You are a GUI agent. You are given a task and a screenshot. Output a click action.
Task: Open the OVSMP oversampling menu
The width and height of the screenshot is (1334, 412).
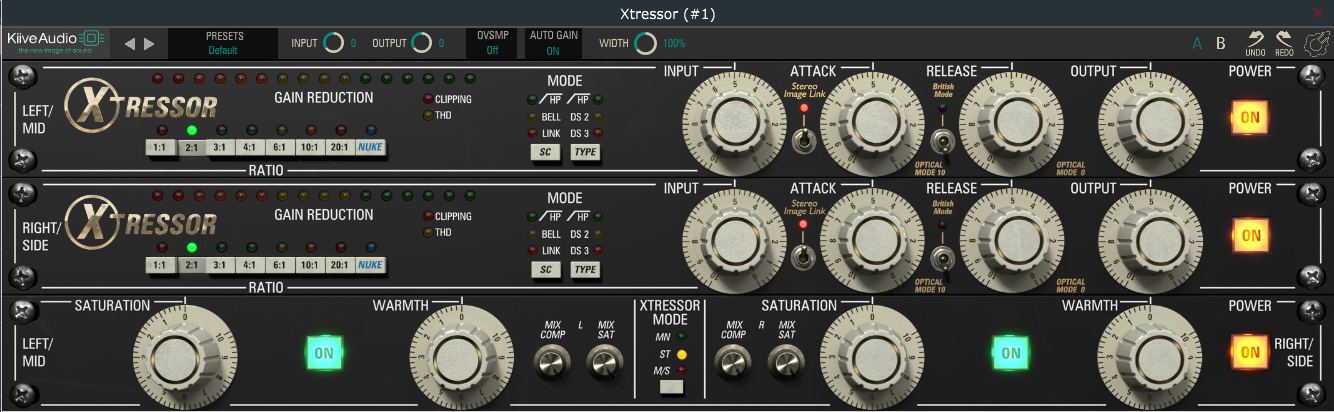[x=492, y=43]
